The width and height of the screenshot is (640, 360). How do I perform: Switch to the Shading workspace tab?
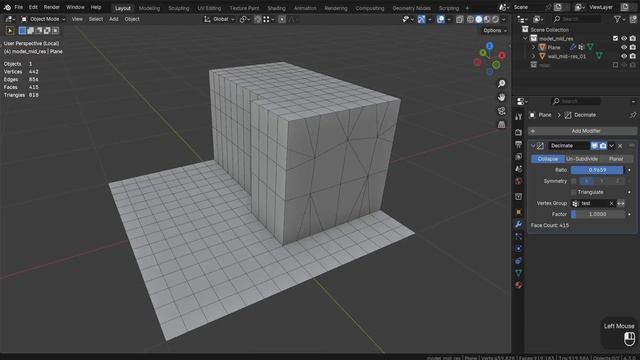(276, 8)
